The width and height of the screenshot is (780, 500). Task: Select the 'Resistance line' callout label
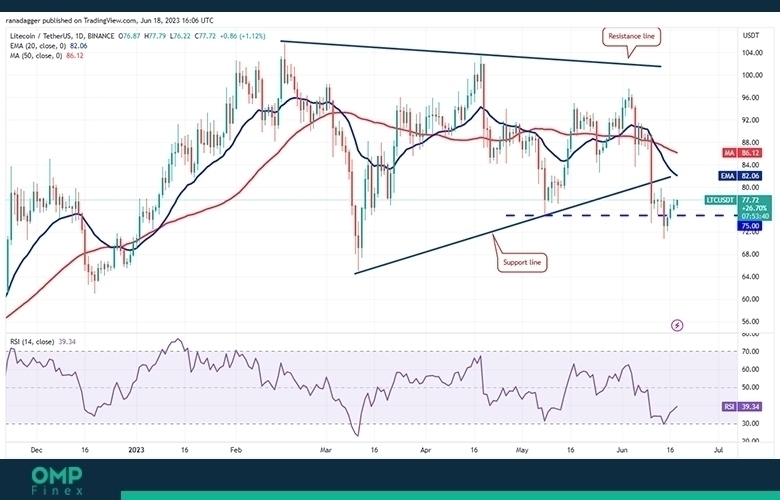pyautogui.click(x=631, y=36)
